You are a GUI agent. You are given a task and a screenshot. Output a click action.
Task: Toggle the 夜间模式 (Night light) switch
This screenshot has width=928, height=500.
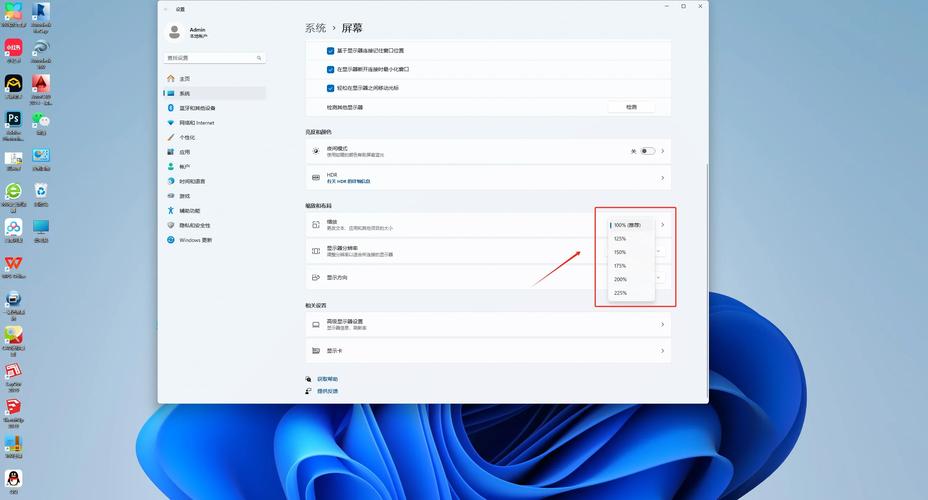pos(647,151)
